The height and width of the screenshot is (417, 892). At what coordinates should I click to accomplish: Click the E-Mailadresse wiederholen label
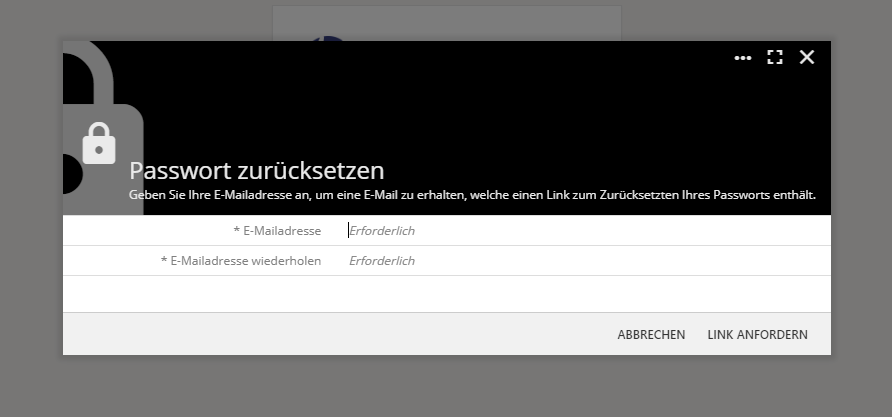244,261
